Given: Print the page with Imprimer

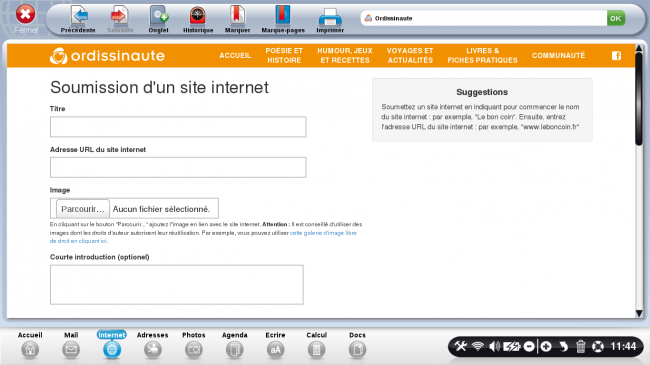Looking at the screenshot, I should click(330, 20).
